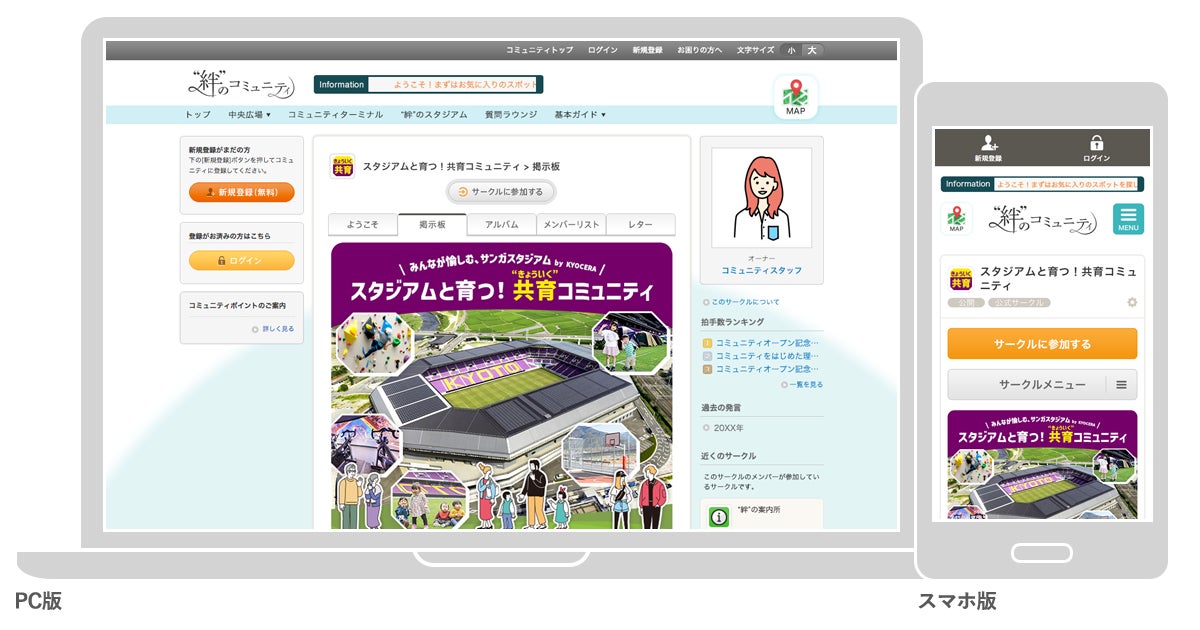Switch to the メンバーリスト tab

click(571, 225)
